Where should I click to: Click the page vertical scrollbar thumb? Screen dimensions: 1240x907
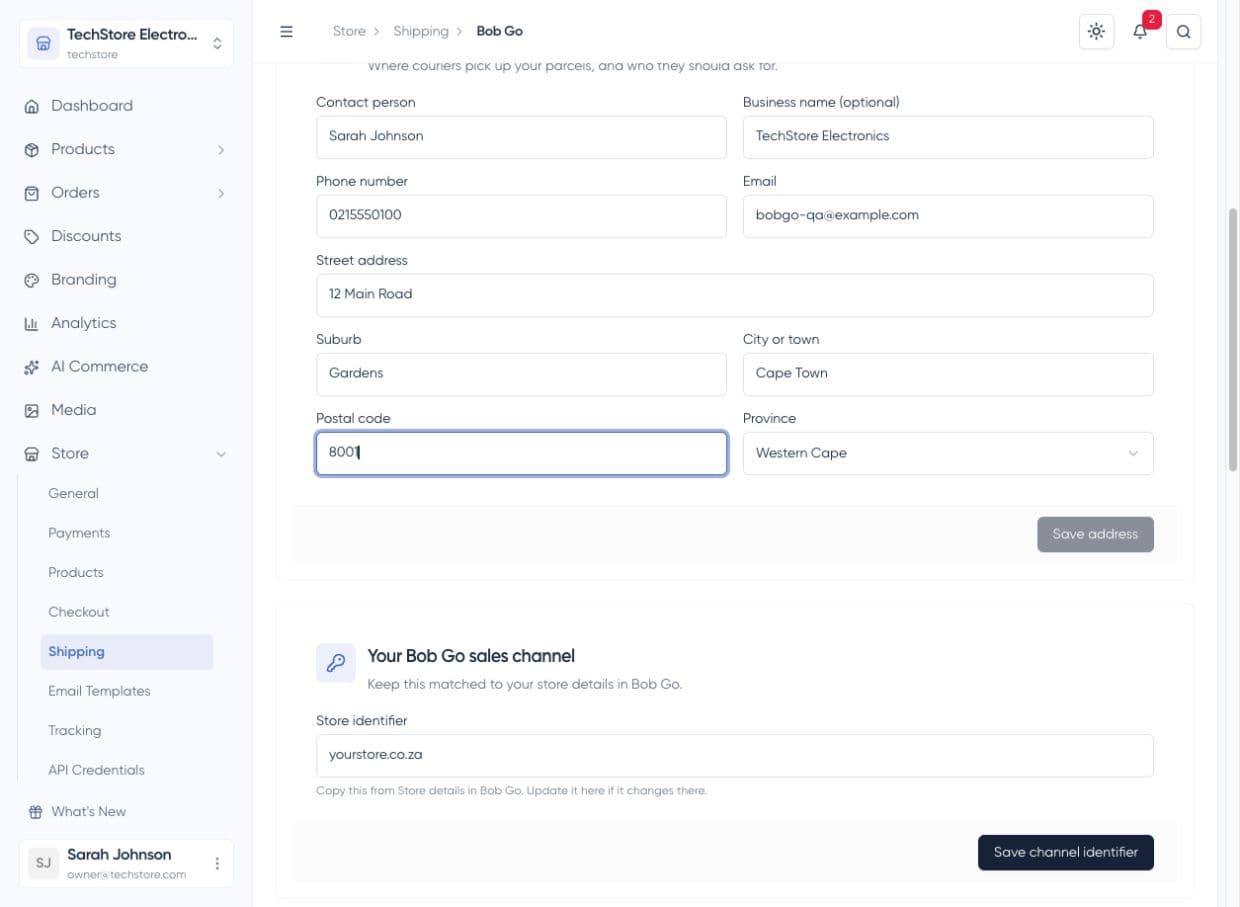pyautogui.click(x=1233, y=340)
